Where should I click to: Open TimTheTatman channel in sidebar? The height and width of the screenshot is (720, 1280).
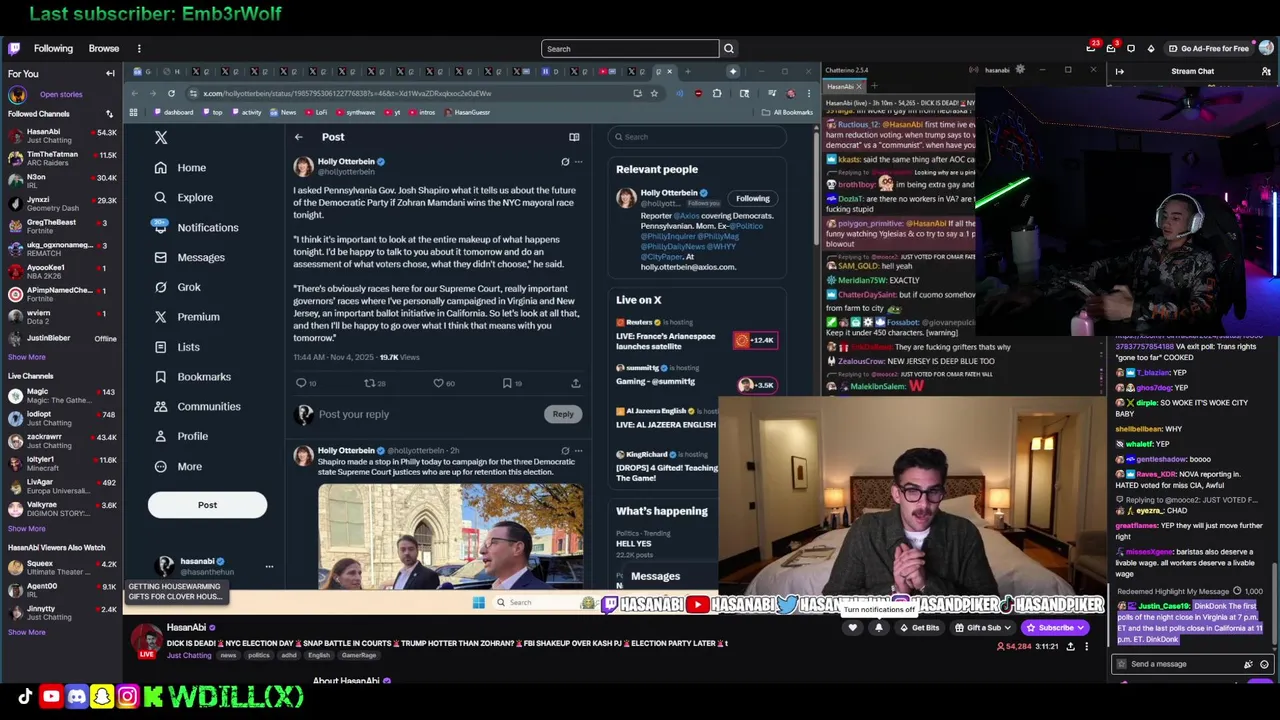click(61, 158)
